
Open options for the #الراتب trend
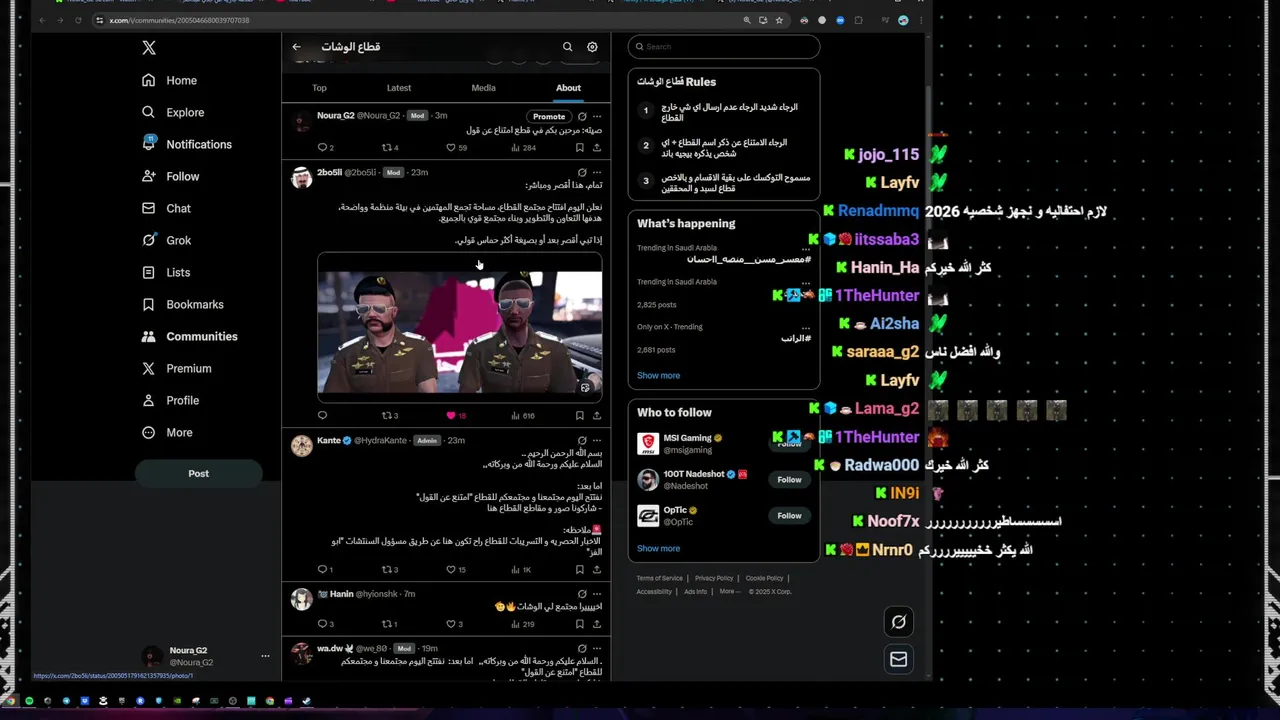coord(806,327)
